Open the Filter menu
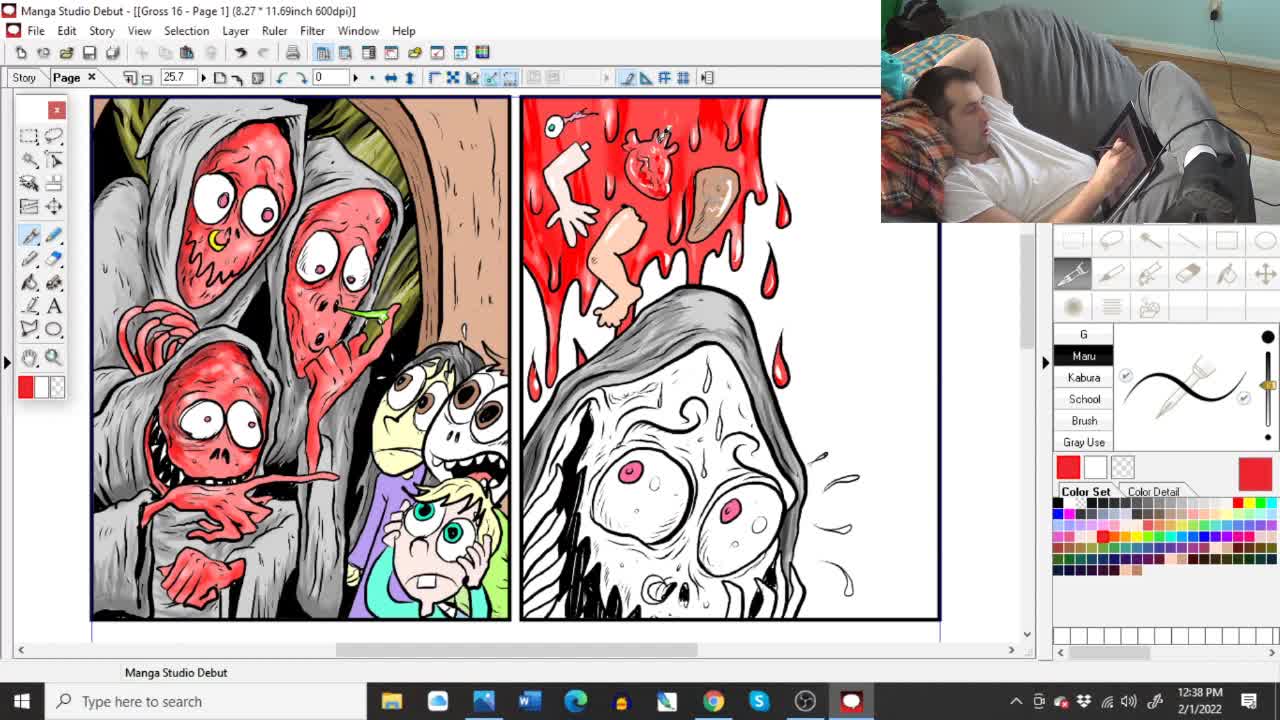This screenshot has width=1280, height=720. 312,31
